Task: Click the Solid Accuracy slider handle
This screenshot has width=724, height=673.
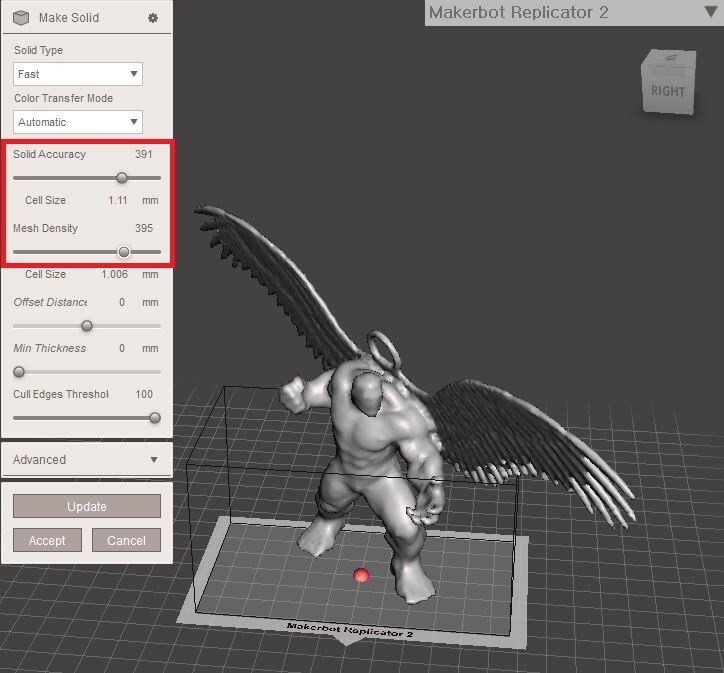Action: click(121, 178)
